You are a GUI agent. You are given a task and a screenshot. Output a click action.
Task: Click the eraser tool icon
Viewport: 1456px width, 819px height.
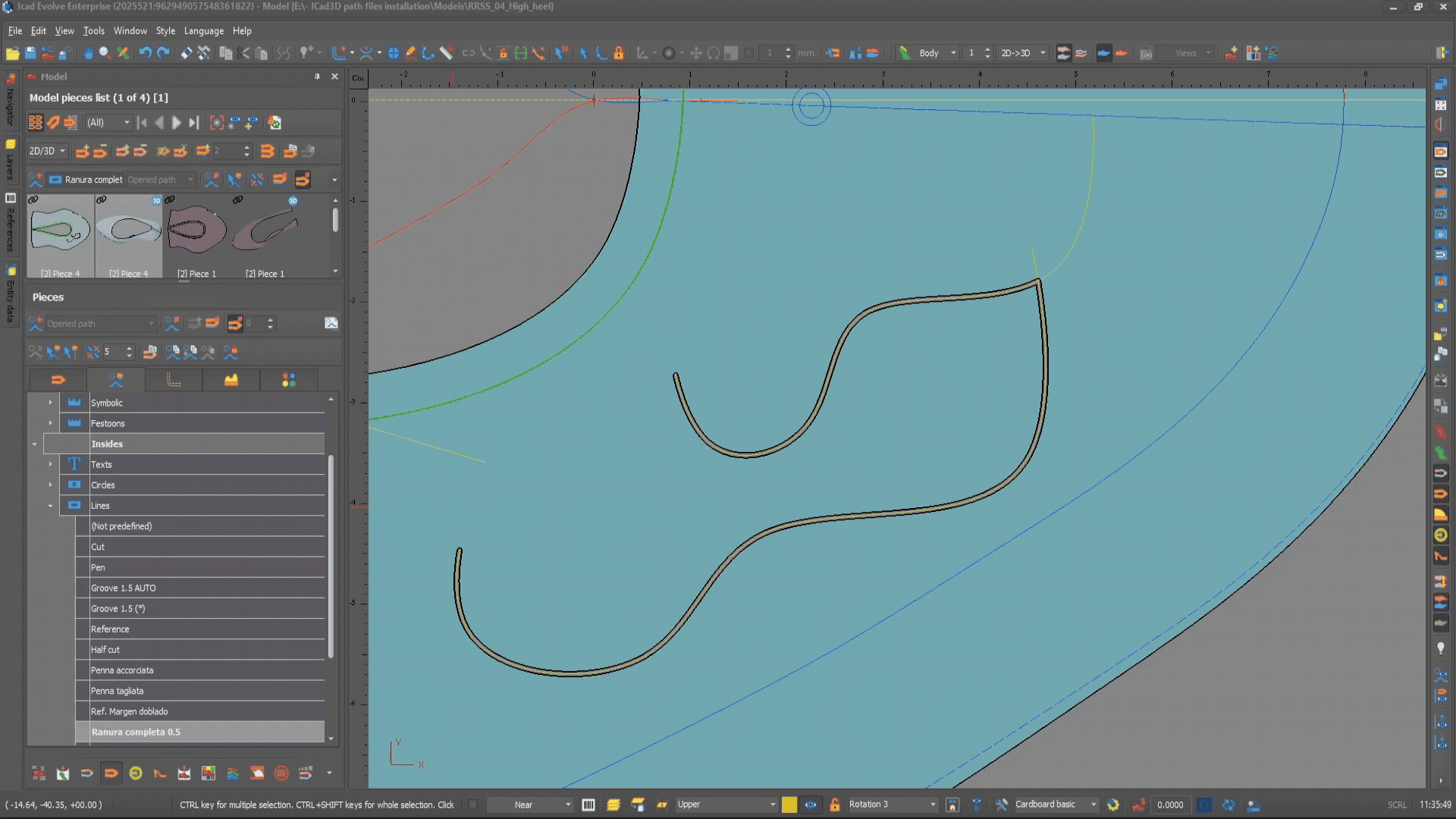[186, 53]
